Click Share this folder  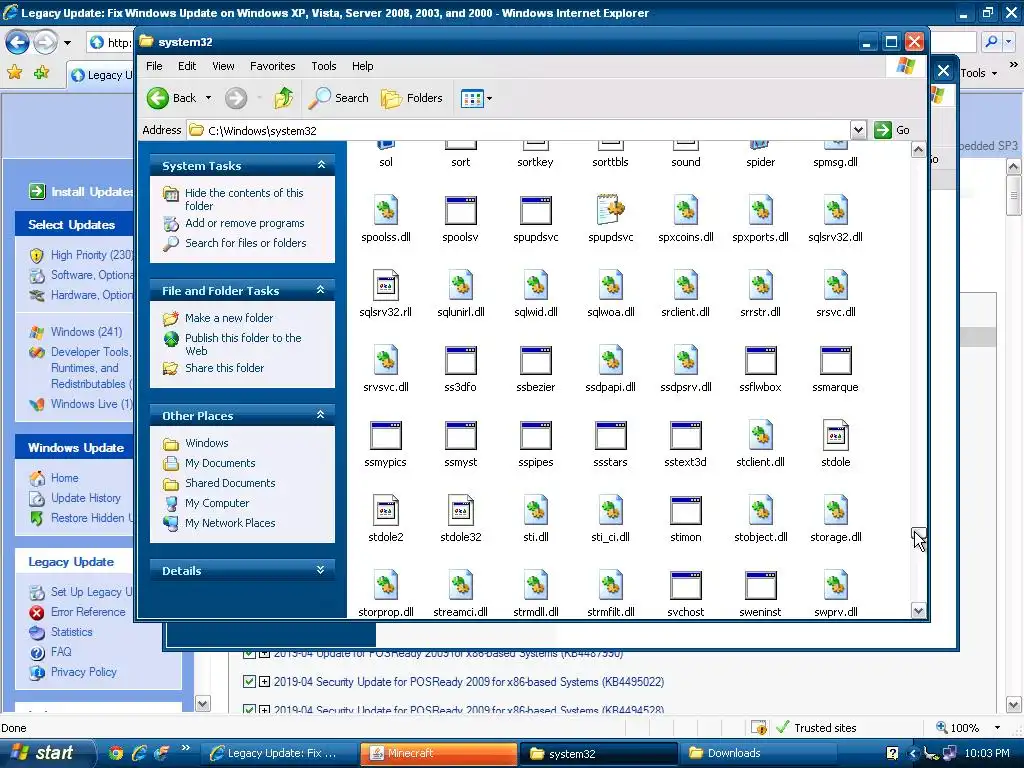pyautogui.click(x=224, y=368)
